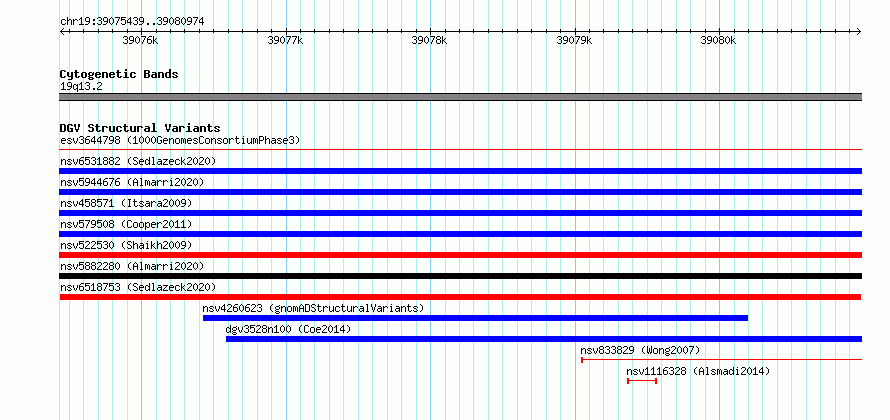Viewport: 890px width, 420px height.
Task: Click the 39076k ruler tick label
Action: (140, 40)
